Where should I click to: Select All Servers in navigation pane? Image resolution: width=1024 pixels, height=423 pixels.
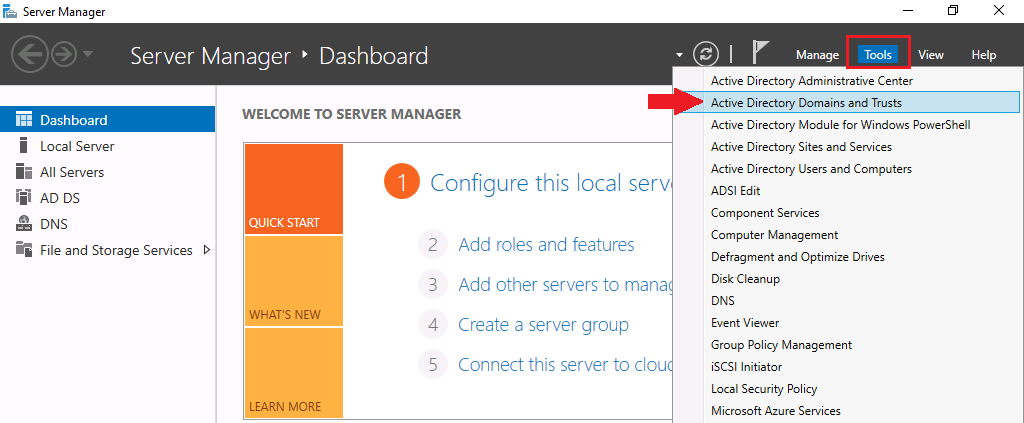tap(107, 172)
